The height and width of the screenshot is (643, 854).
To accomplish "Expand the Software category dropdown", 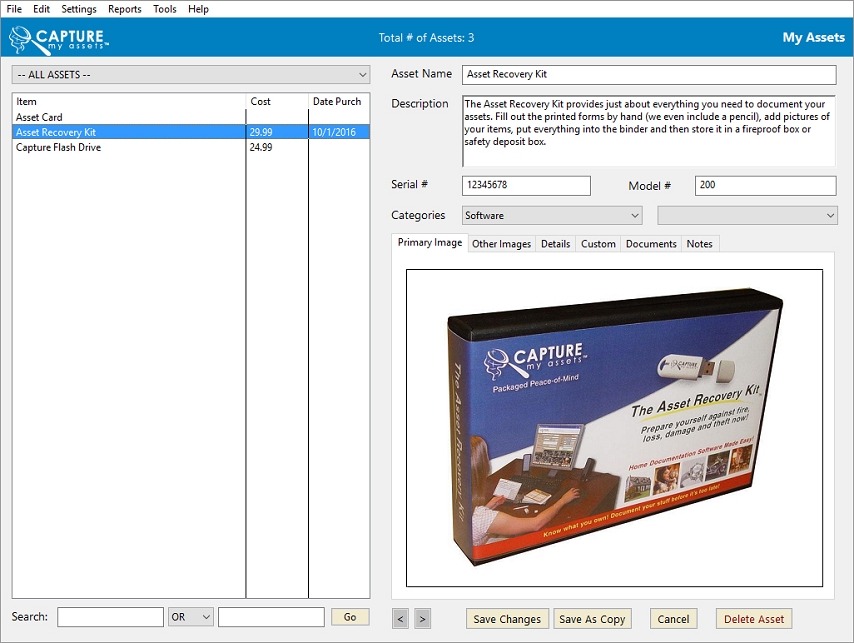I will pos(552,215).
